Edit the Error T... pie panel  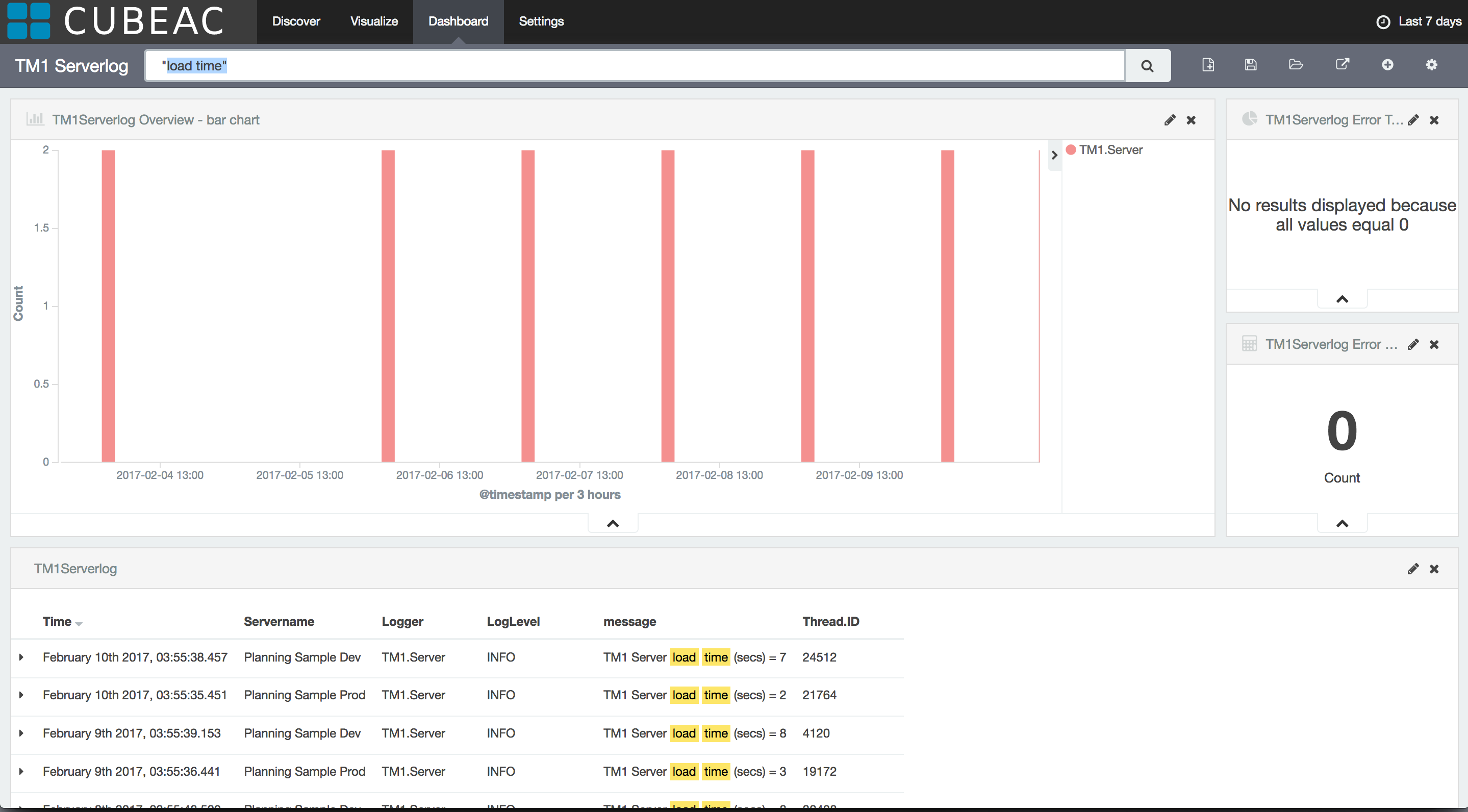coord(1413,120)
